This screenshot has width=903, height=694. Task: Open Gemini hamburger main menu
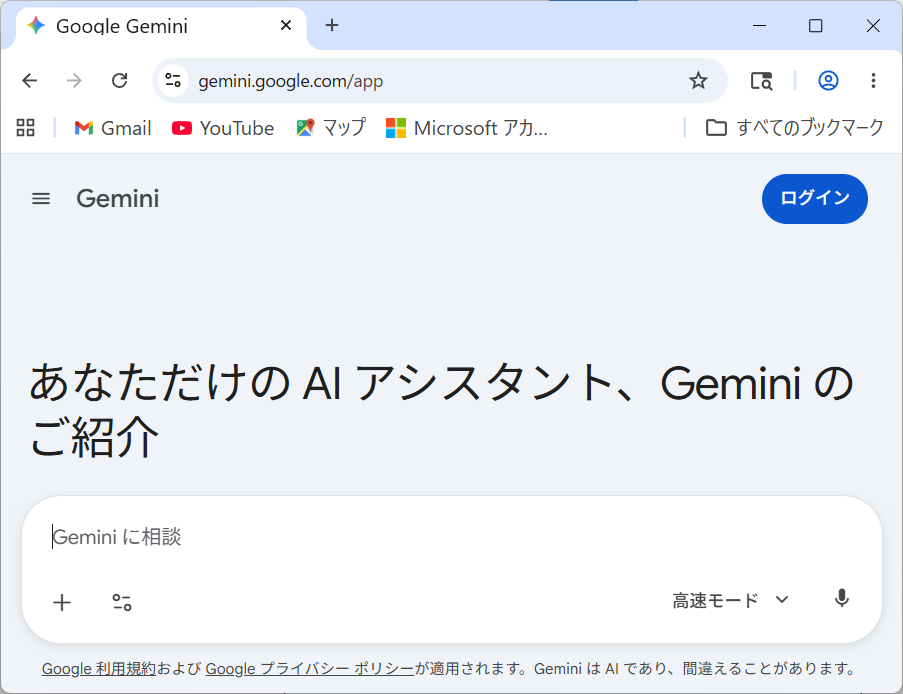click(x=41, y=199)
